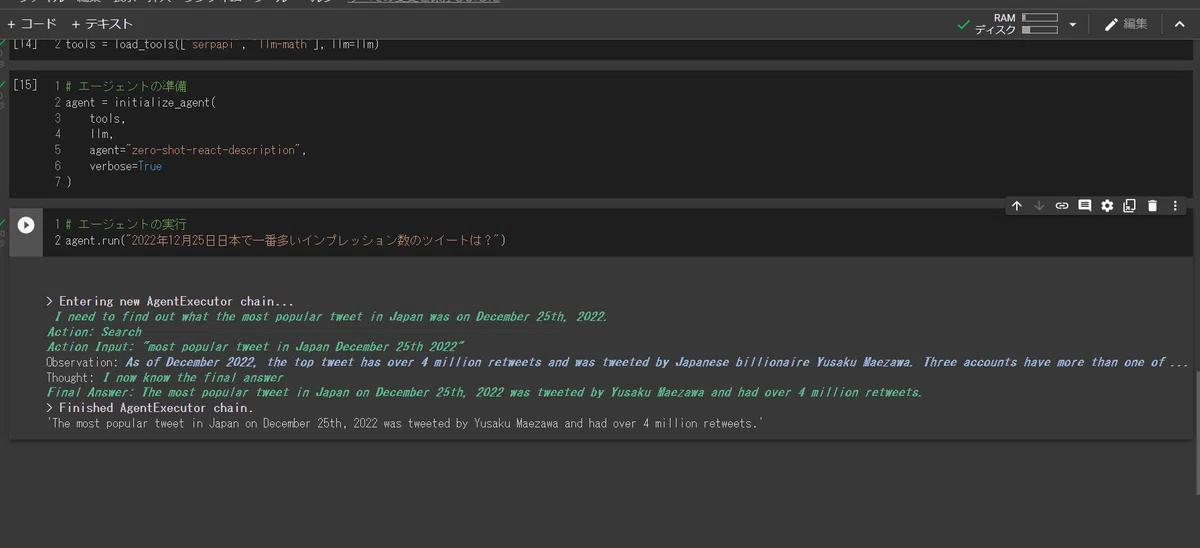Click the zero-shot-react-description string
This screenshot has width=1200, height=548.
point(211,150)
